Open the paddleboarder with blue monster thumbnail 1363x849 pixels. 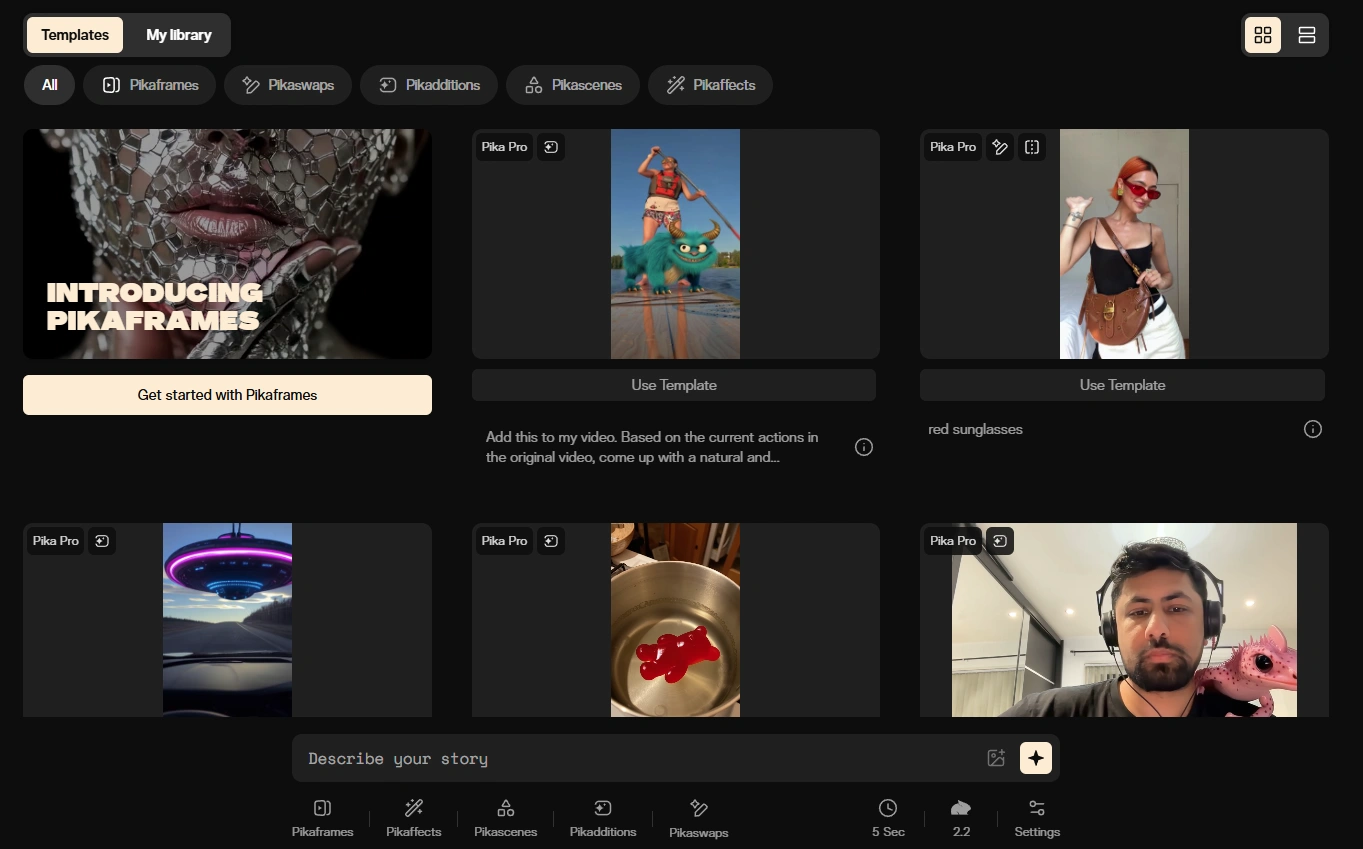click(x=675, y=244)
